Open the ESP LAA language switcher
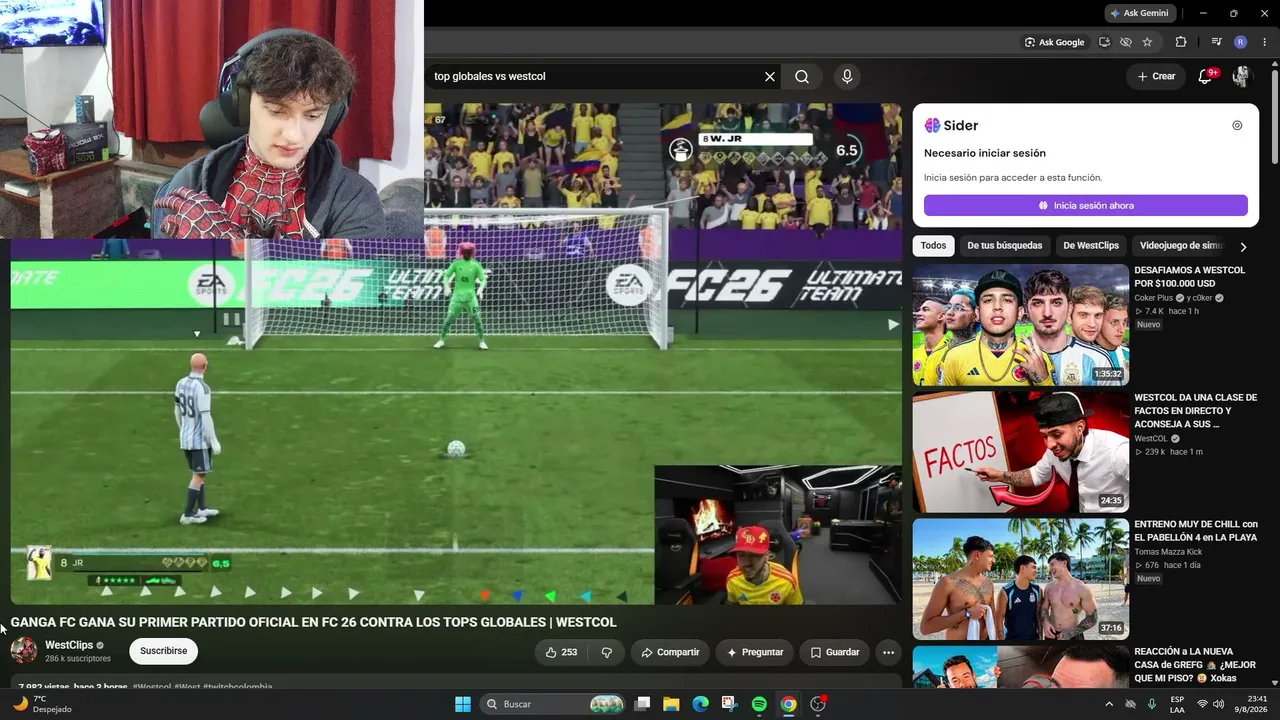The height and width of the screenshot is (720, 1280). [x=1177, y=704]
